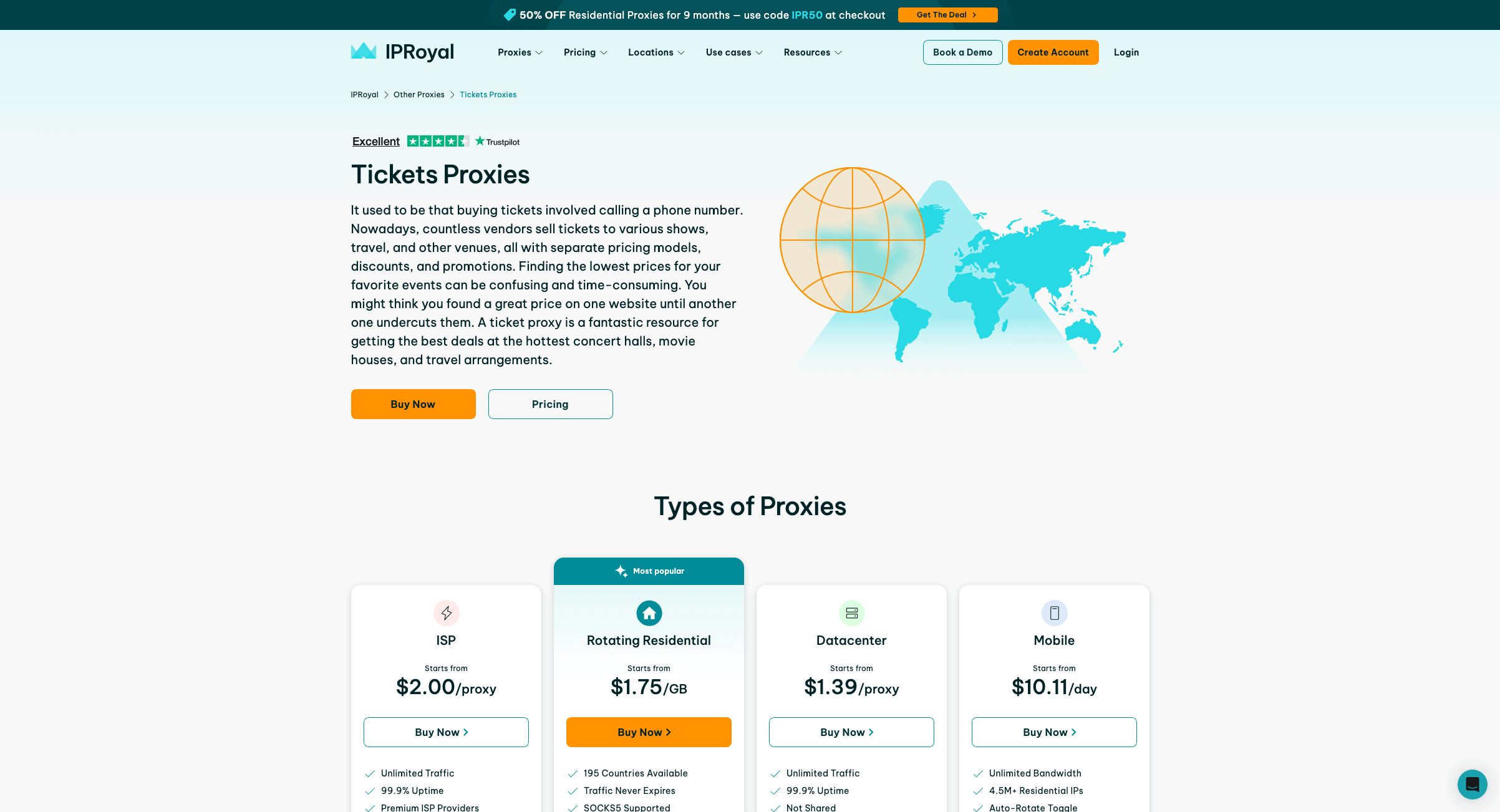The width and height of the screenshot is (1500, 812).
Task: Open the Resources navigation menu
Action: pos(813,52)
